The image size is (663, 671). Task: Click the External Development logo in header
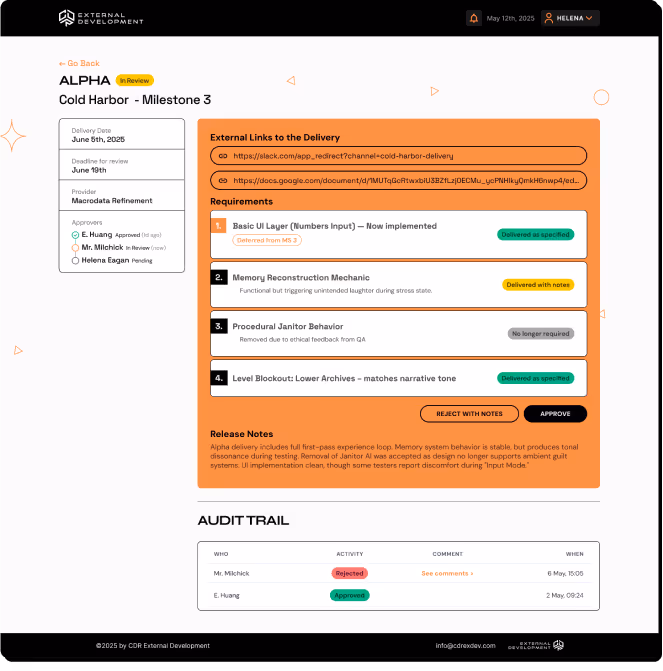[101, 18]
